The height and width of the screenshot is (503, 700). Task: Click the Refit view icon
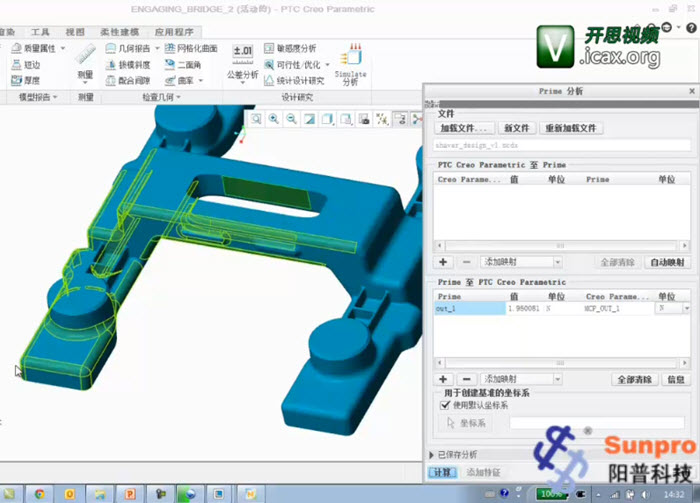(256, 119)
